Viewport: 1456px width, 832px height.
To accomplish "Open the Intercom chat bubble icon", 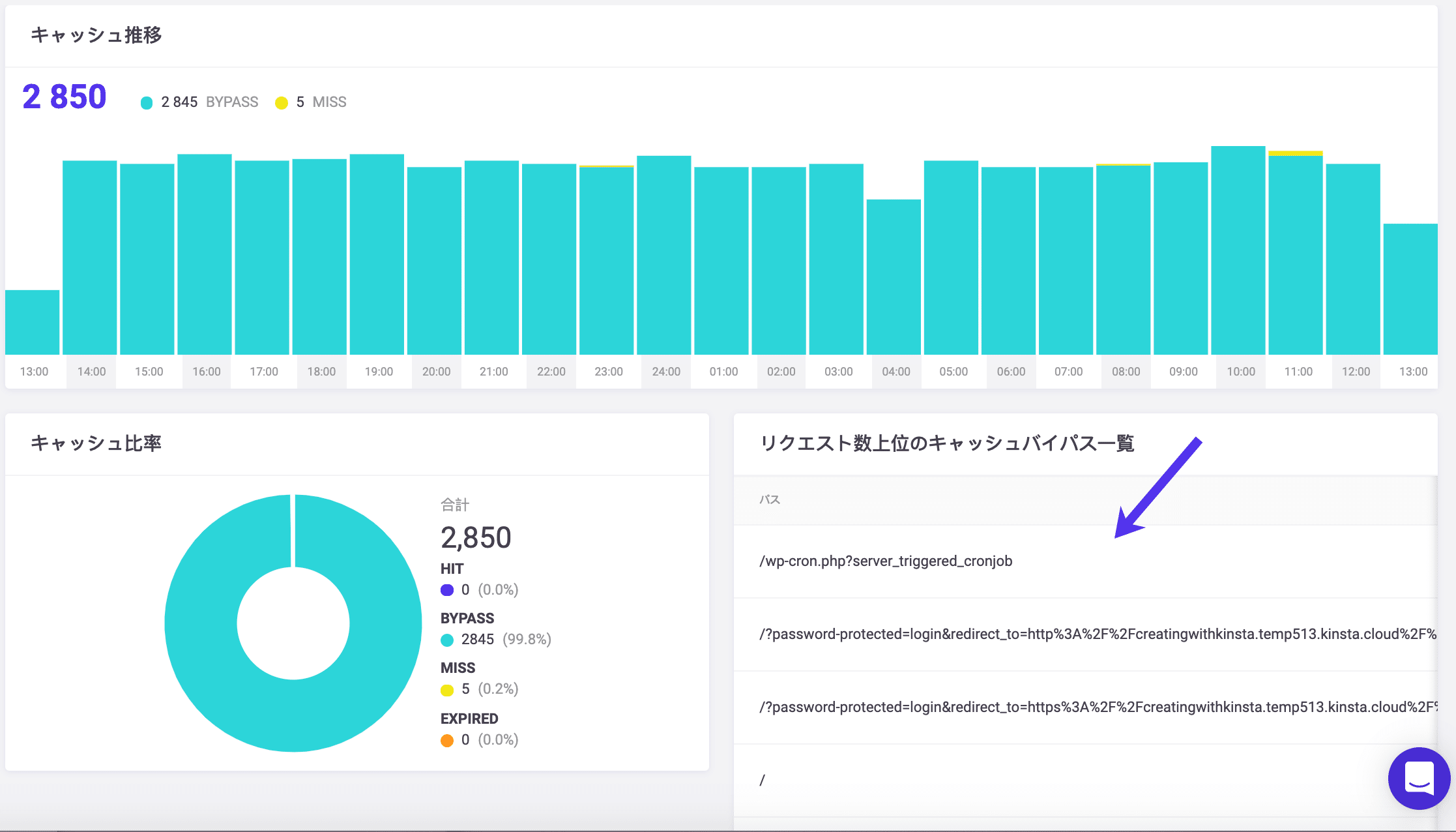I will tap(1419, 778).
